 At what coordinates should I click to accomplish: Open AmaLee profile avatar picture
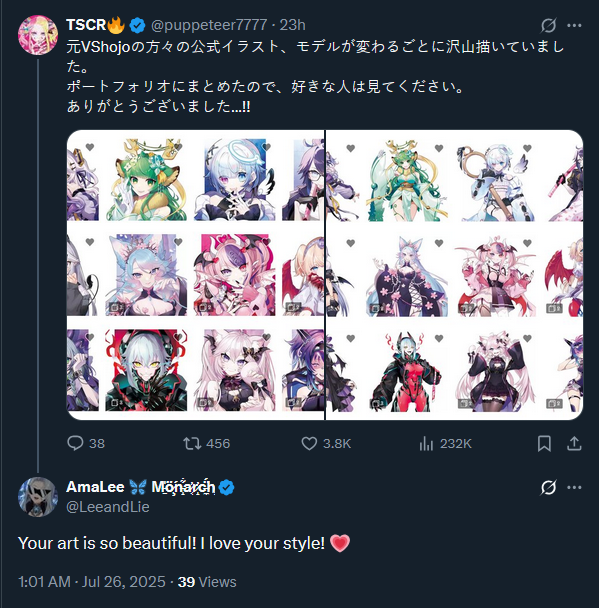pos(38,497)
